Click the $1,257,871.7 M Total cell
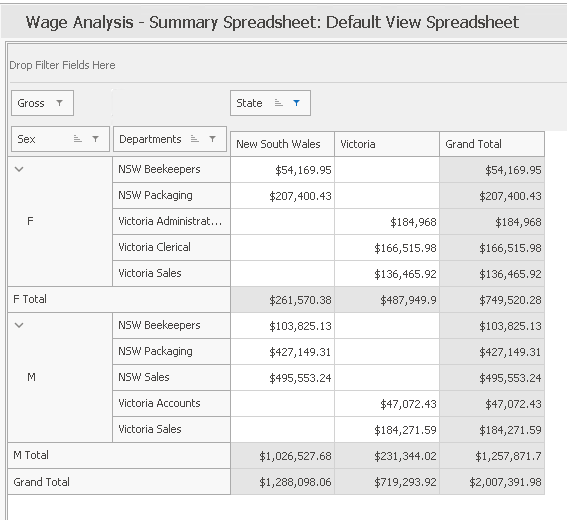 492,456
